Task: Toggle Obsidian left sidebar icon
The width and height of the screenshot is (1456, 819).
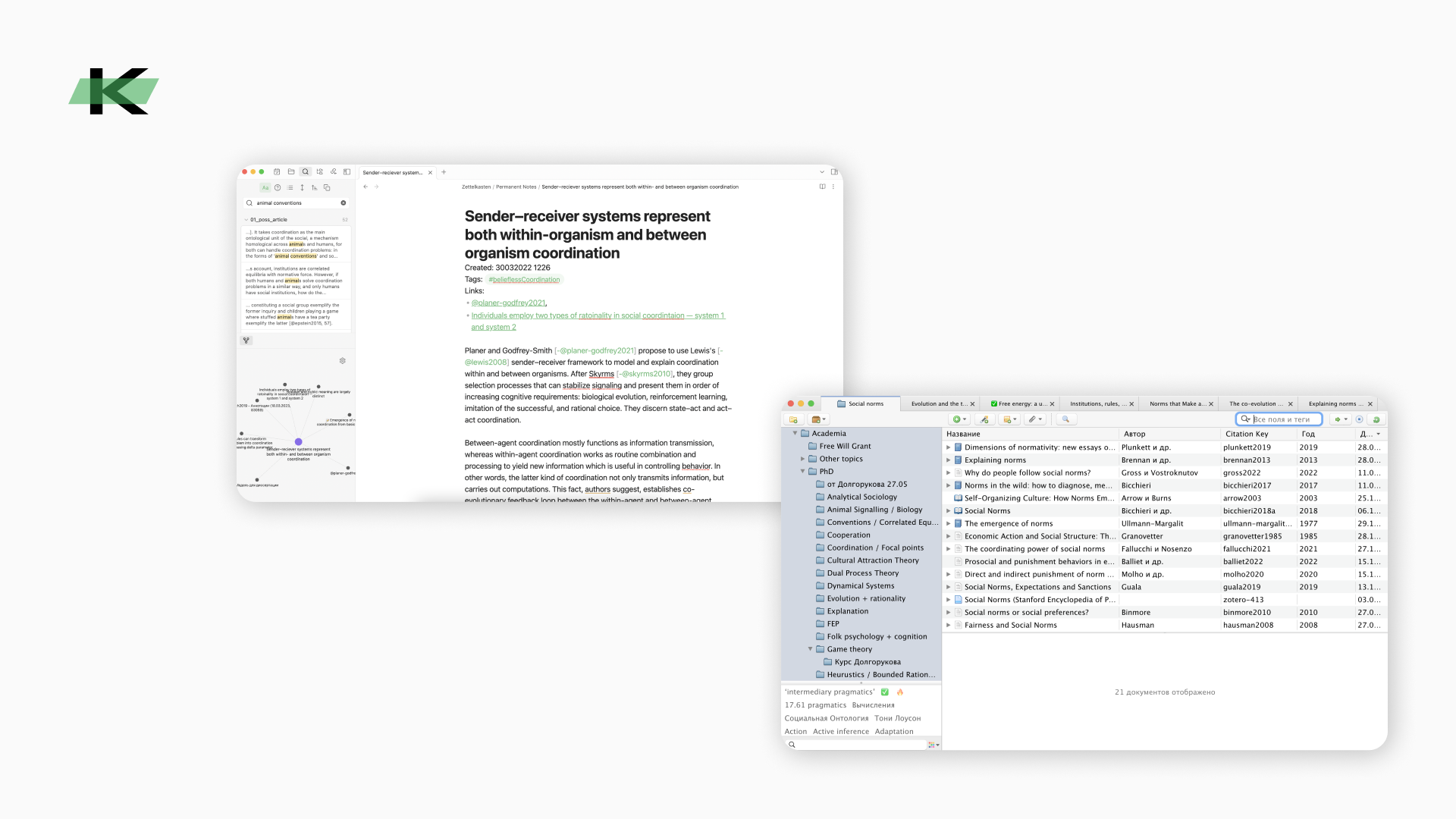Action: point(347,172)
